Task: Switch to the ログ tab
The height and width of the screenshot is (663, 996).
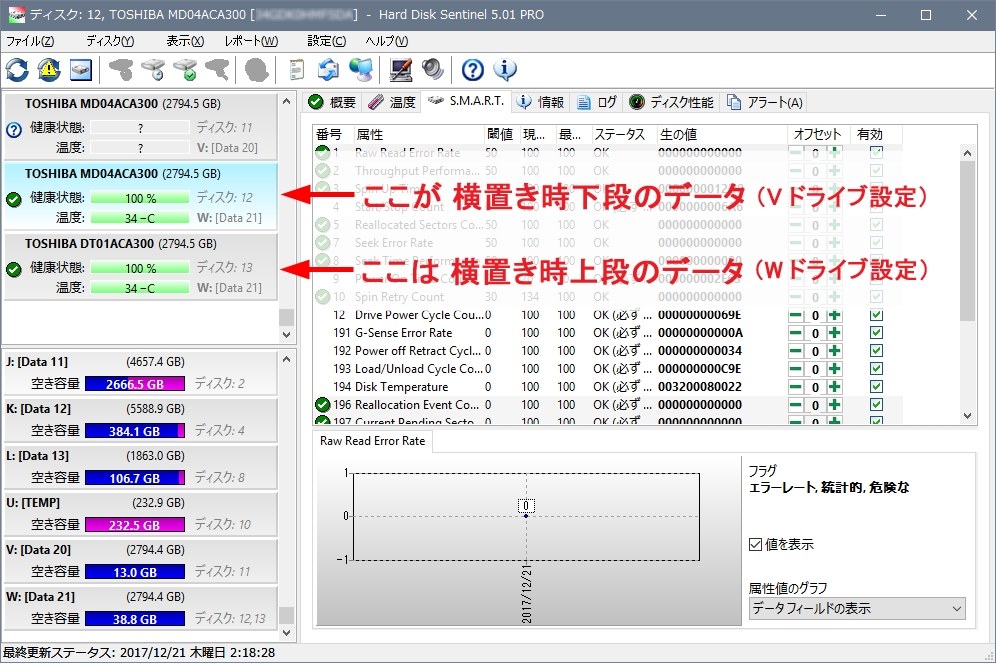Action: pos(598,102)
